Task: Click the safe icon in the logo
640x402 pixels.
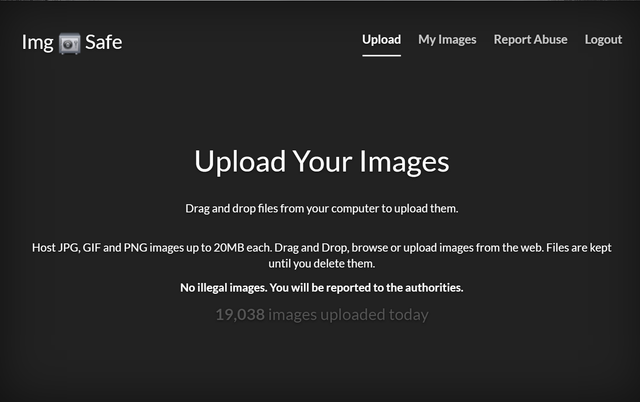Action: pos(69,43)
